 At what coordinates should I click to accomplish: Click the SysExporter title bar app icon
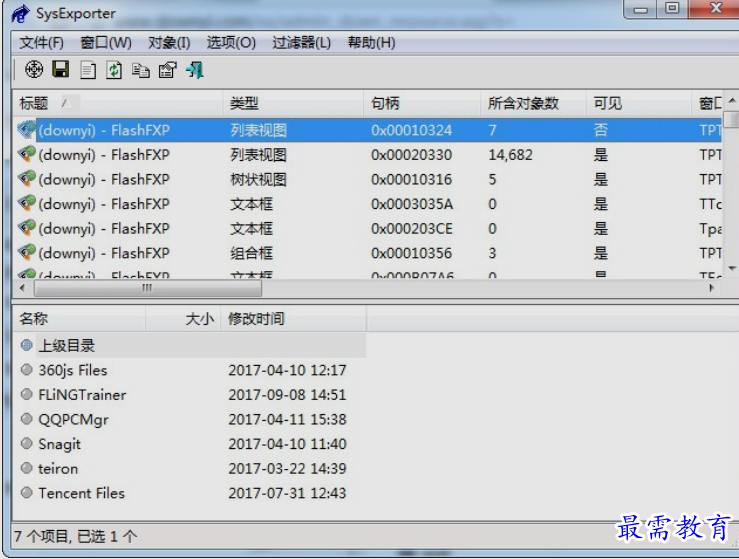[x=21, y=14]
